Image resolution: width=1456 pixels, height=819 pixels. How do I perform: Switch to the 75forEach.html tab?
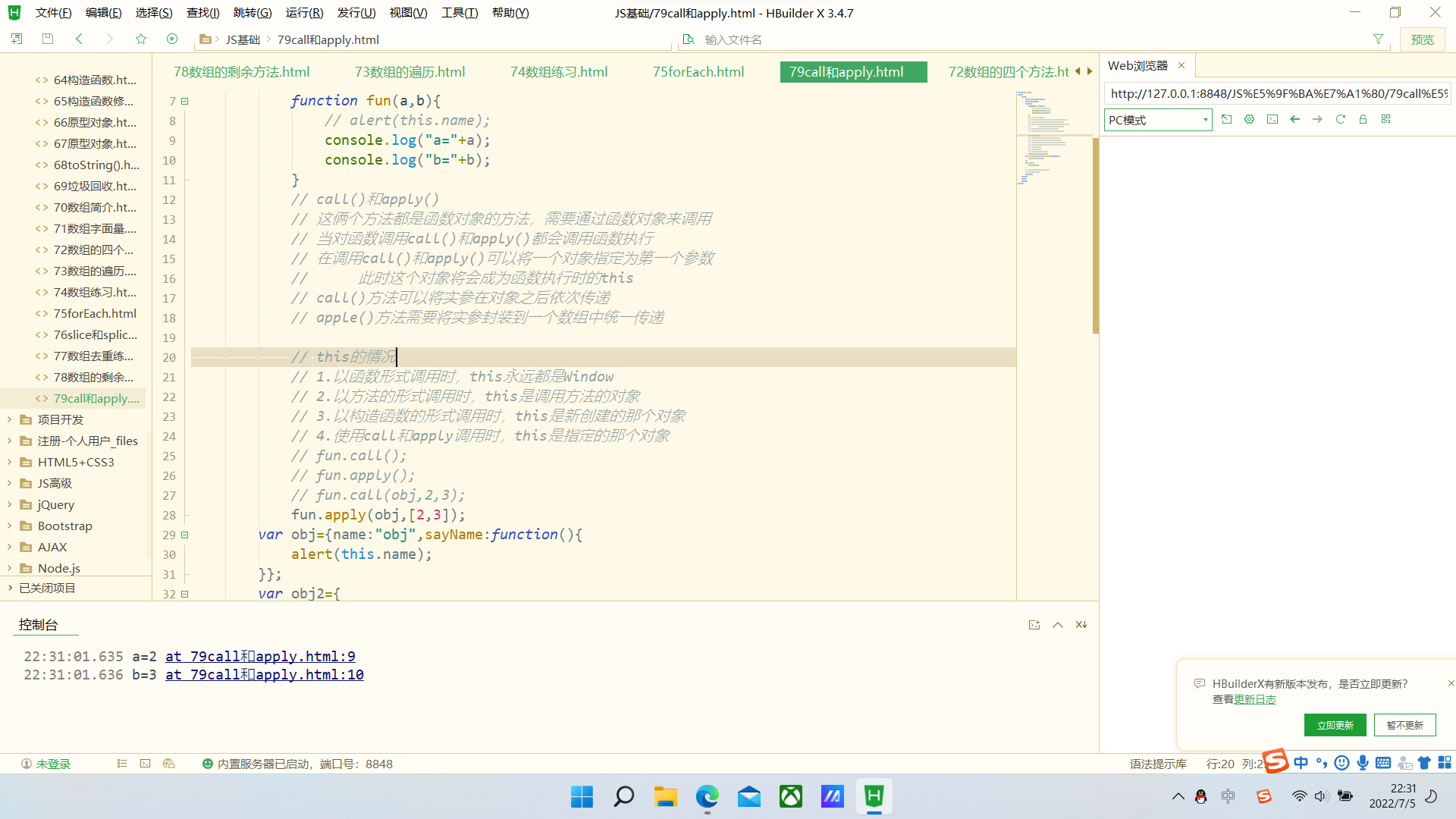pyautogui.click(x=697, y=71)
